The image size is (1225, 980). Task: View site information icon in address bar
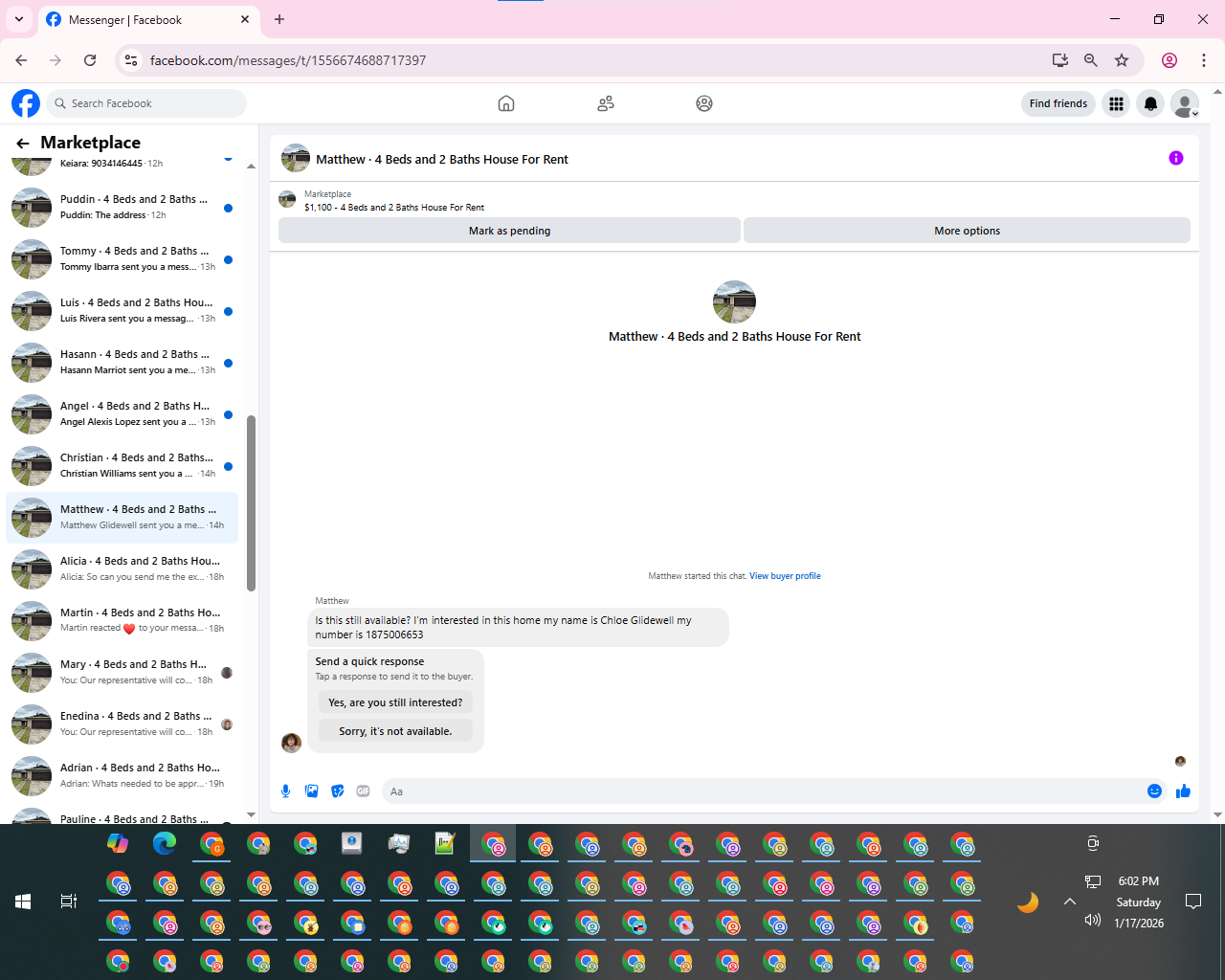tap(131, 60)
